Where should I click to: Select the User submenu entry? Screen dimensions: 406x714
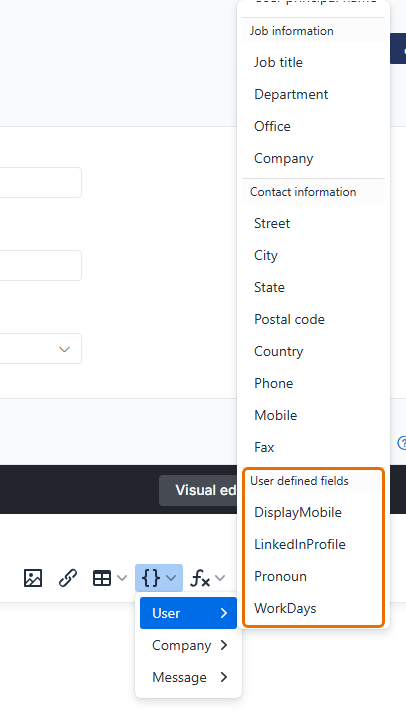point(188,613)
